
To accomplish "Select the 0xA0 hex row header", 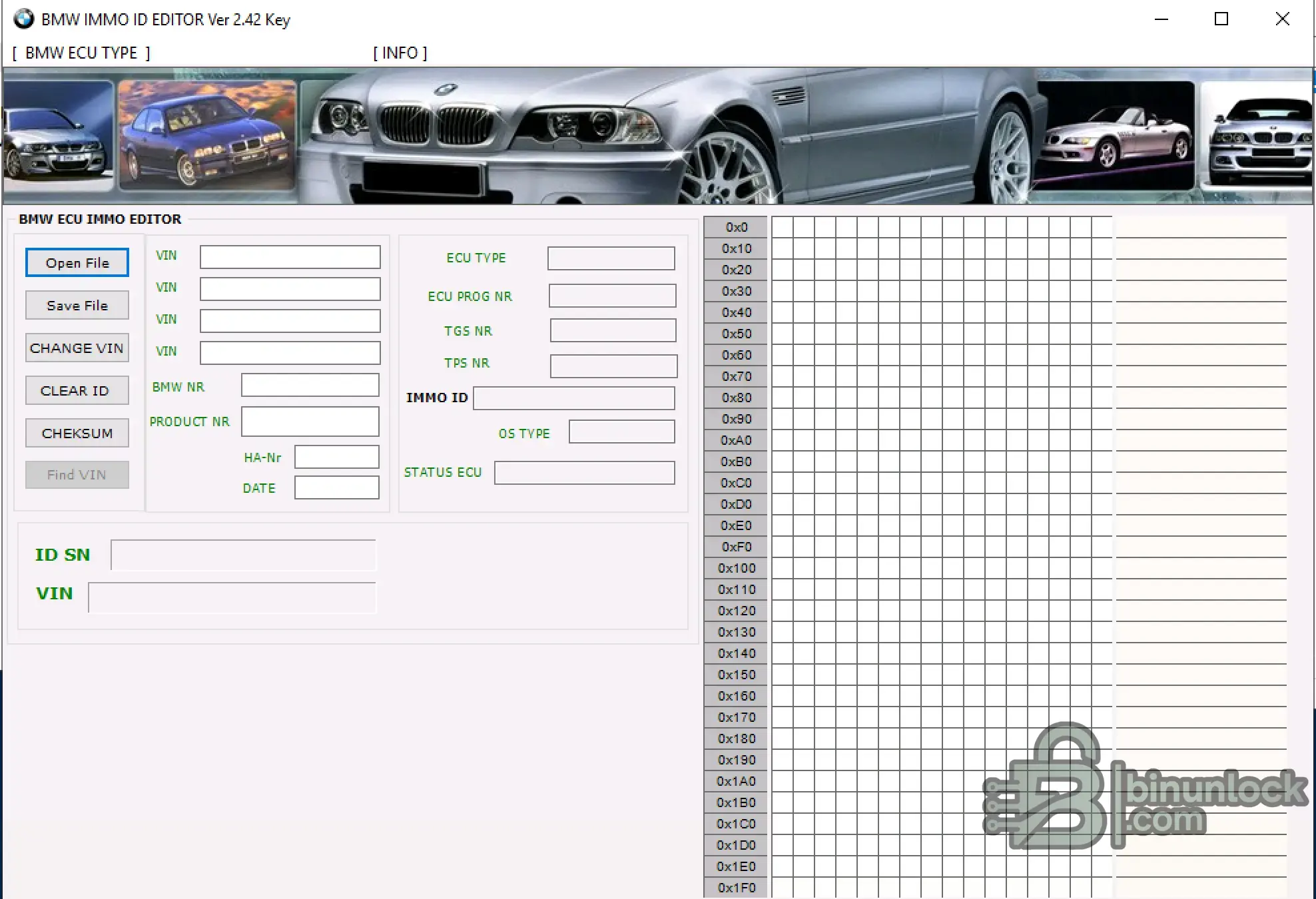I will 736,440.
